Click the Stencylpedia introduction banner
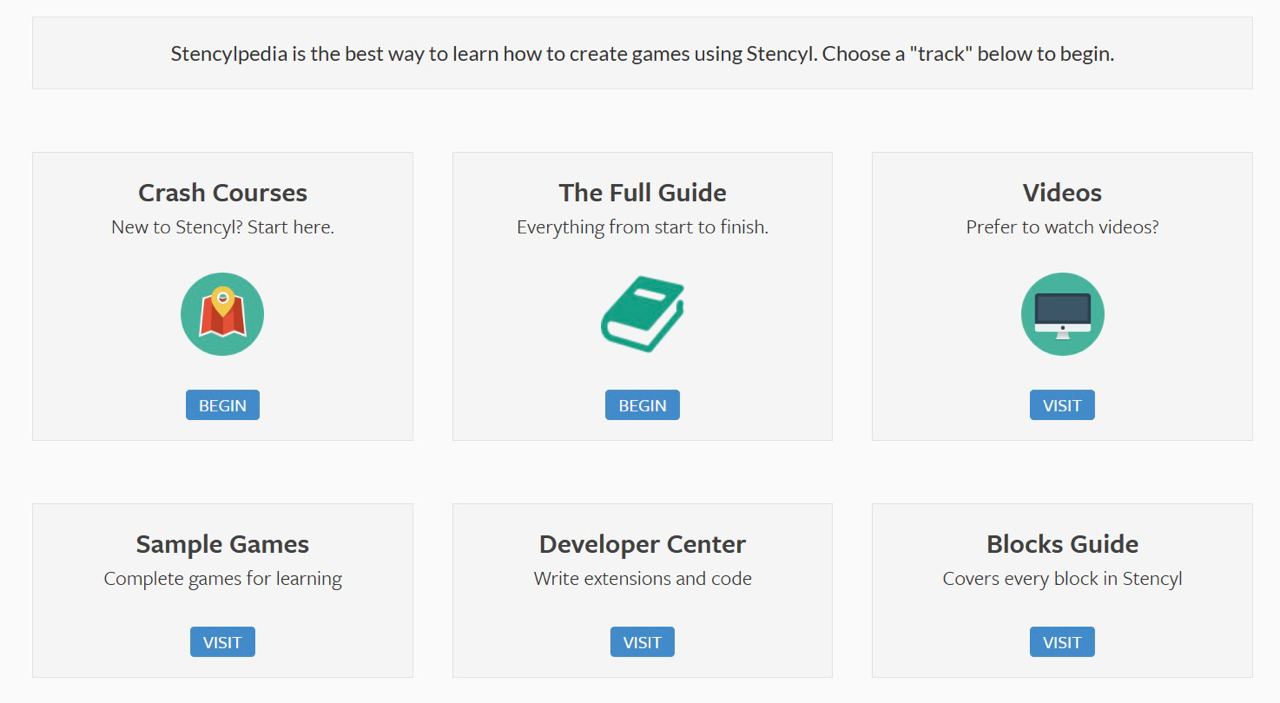The image size is (1280, 703). tap(640, 53)
